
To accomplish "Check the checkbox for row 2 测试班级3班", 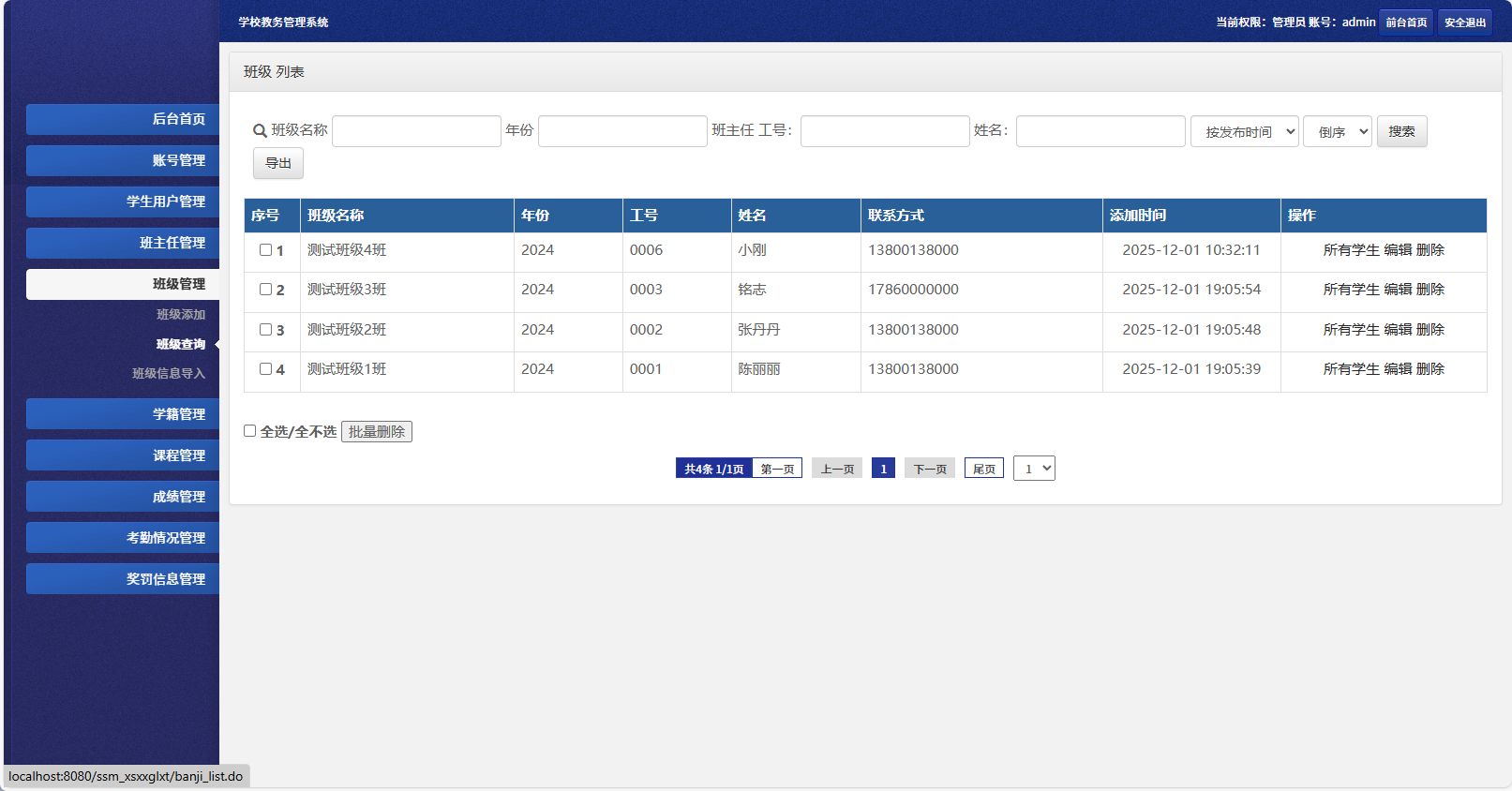I will [x=265, y=290].
